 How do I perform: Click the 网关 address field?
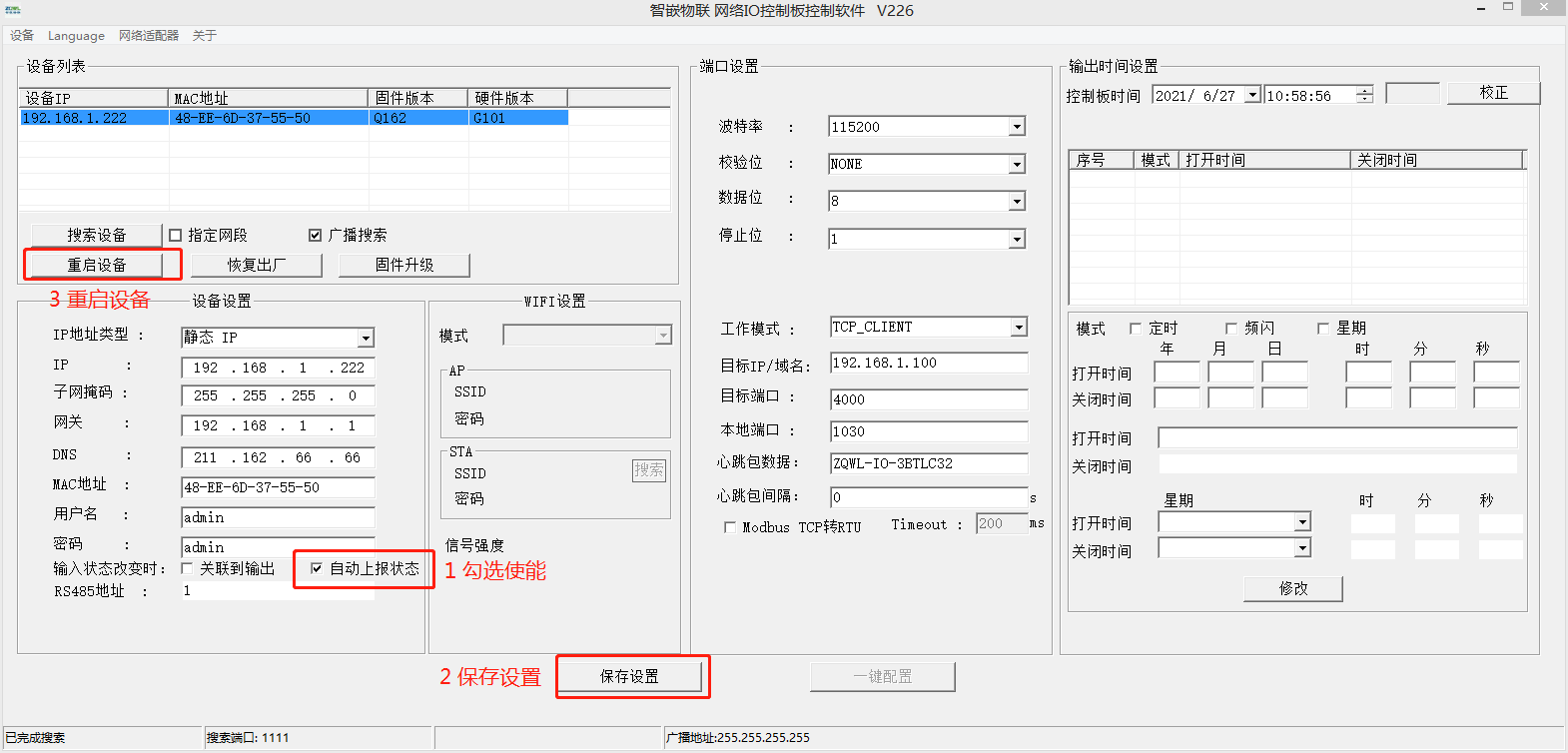278,425
